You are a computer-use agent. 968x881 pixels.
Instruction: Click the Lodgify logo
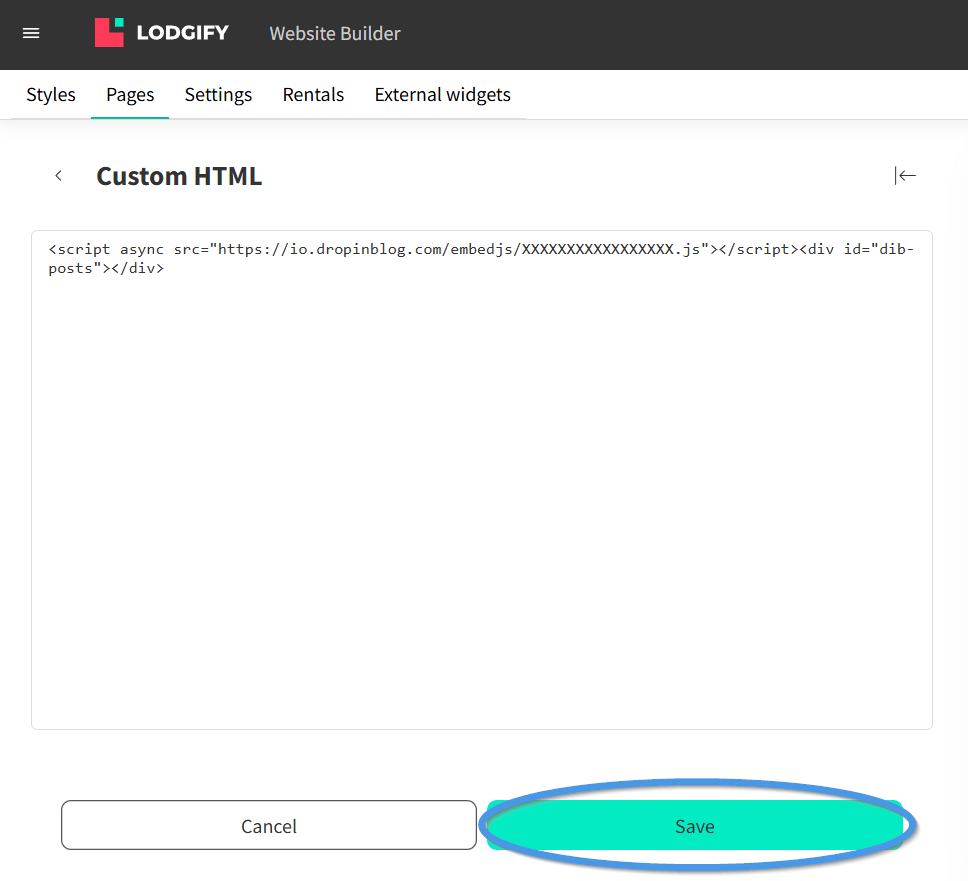pos(162,33)
